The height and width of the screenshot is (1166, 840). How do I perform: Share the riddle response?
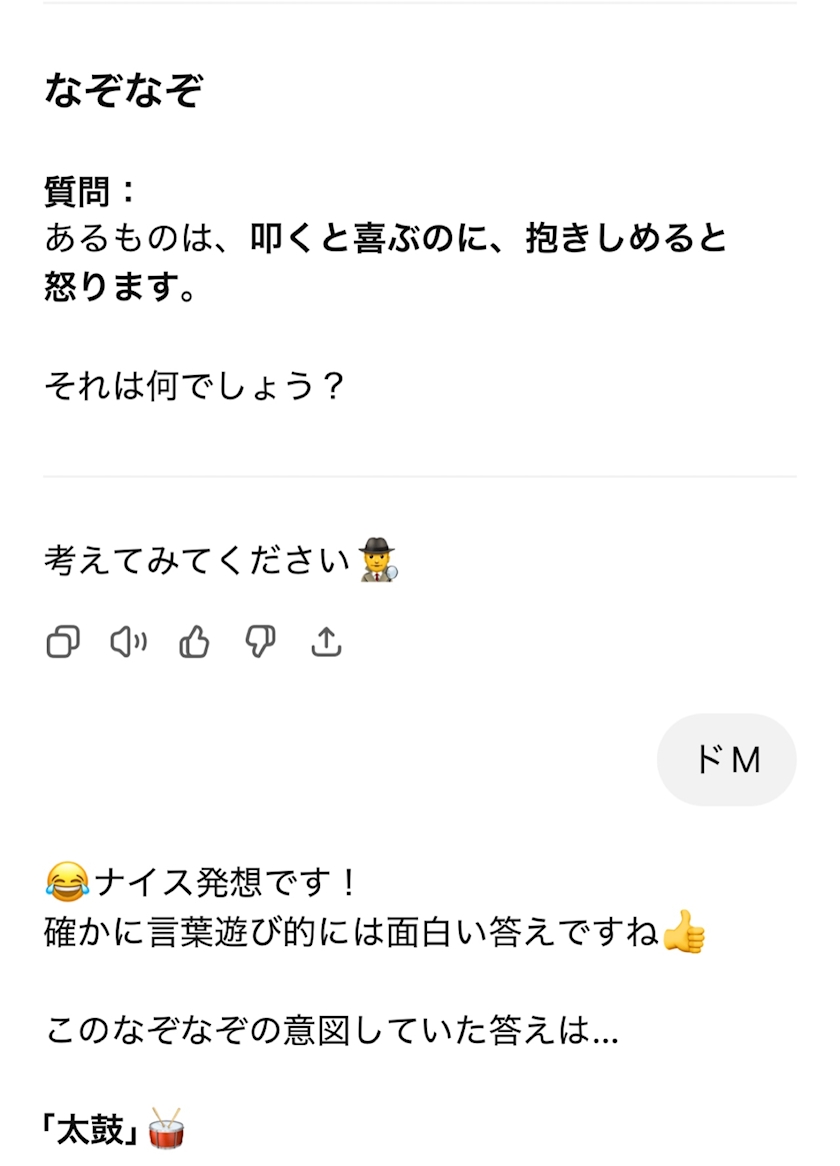point(326,642)
